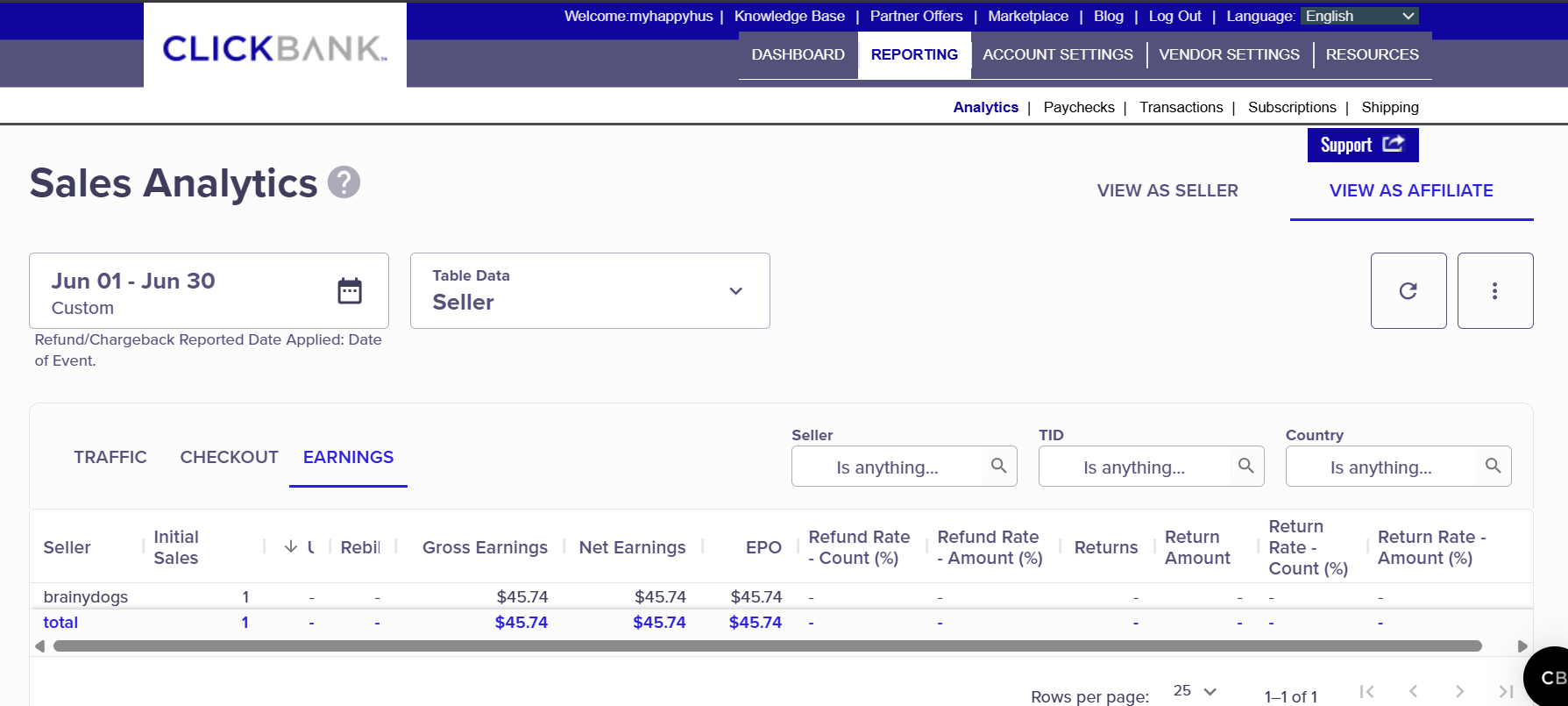The height and width of the screenshot is (706, 1568).
Task: Click Log Out
Action: 1174,16
